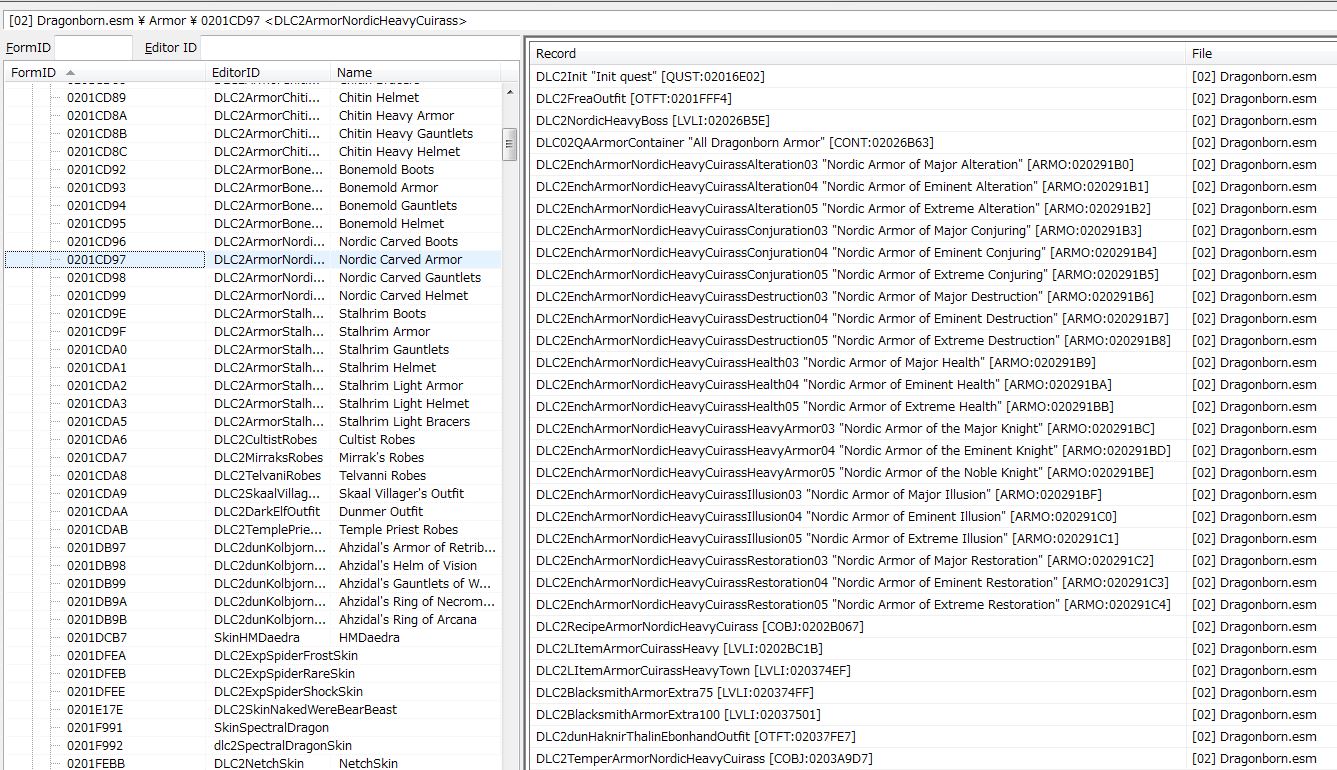Select Stalhrim Boots record
This screenshot has height=770, width=1337.
coord(253,314)
